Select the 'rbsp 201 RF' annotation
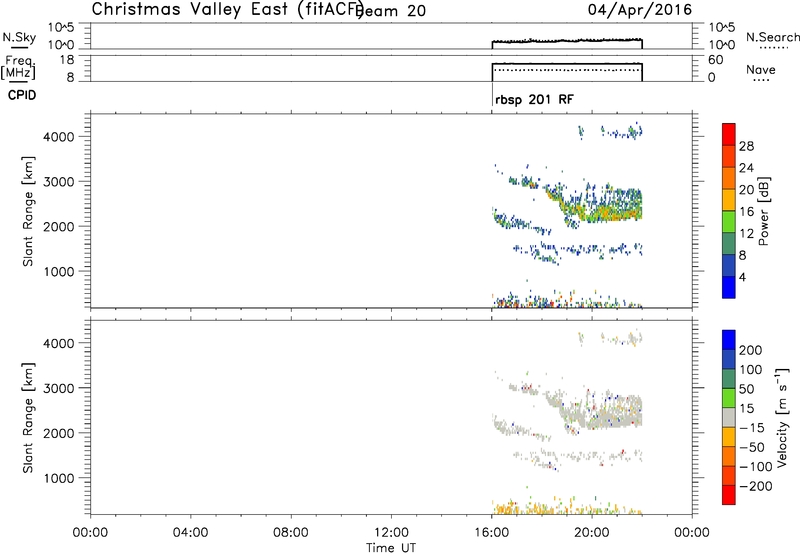800x554 pixels. pyautogui.click(x=534, y=99)
